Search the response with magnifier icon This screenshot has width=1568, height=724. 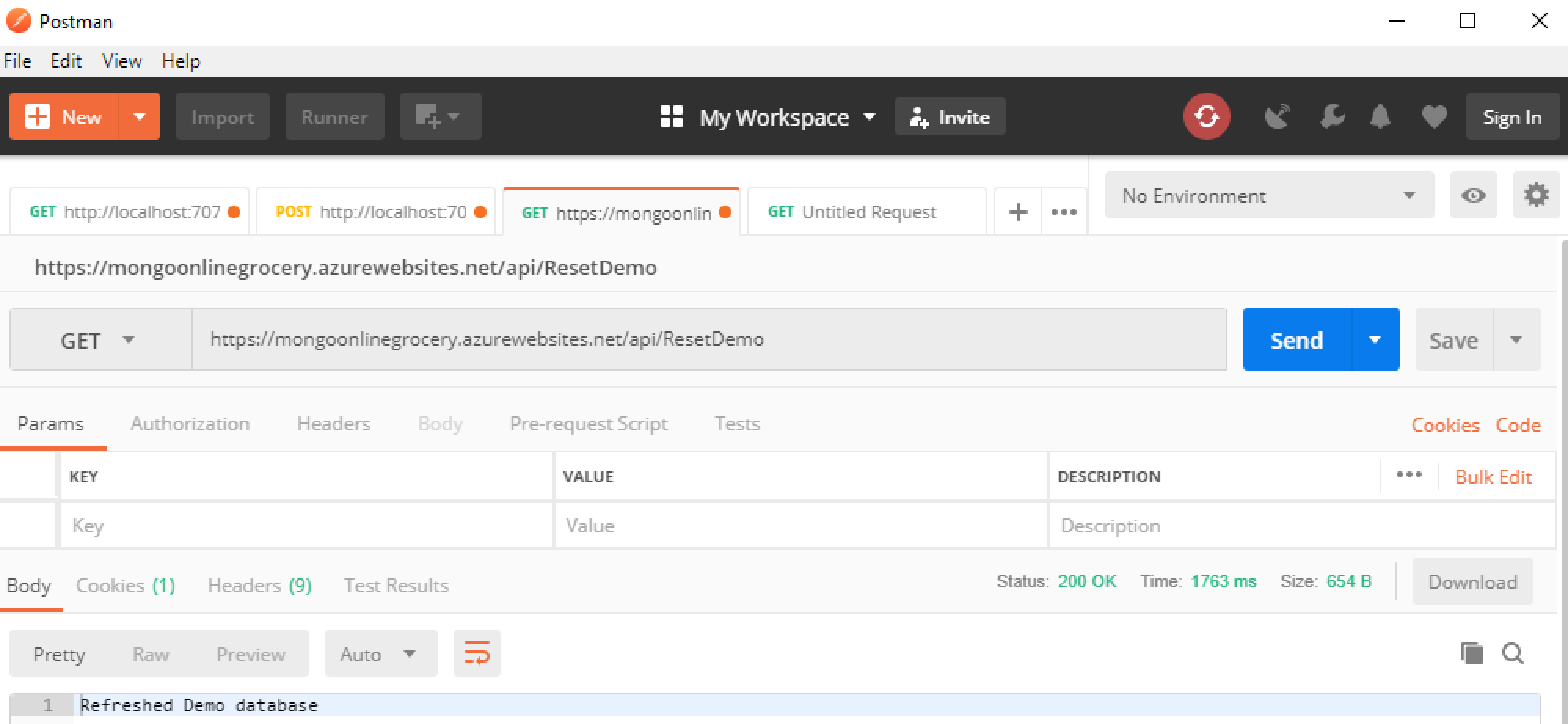[1512, 653]
